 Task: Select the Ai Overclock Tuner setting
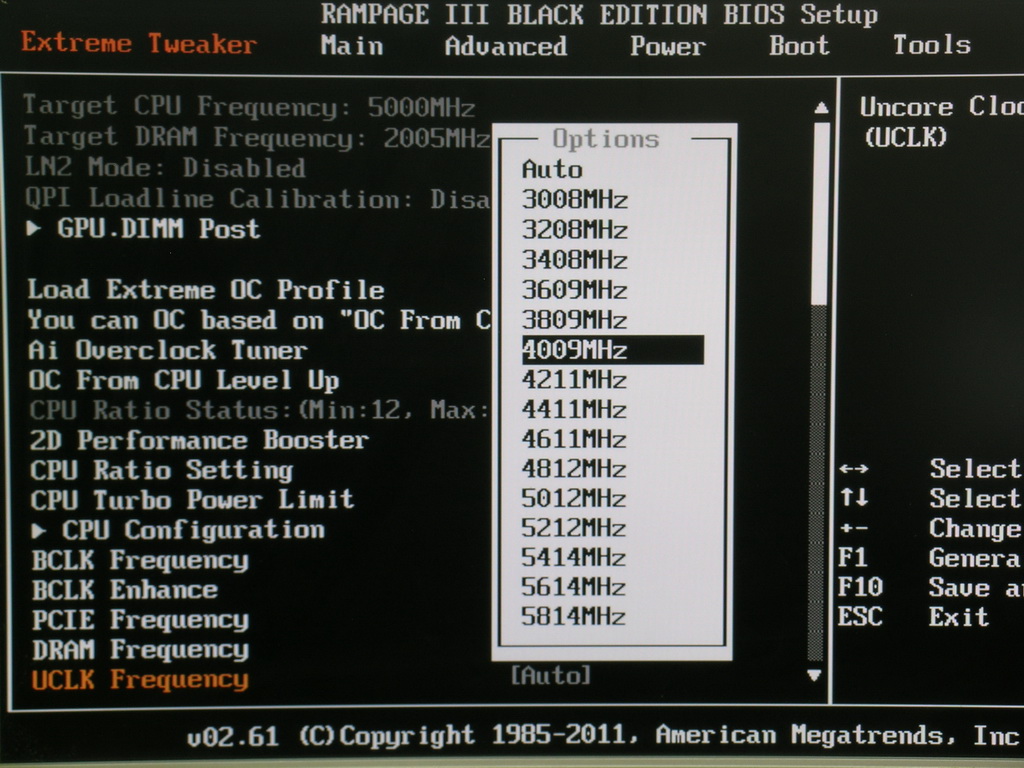pyautogui.click(x=168, y=351)
